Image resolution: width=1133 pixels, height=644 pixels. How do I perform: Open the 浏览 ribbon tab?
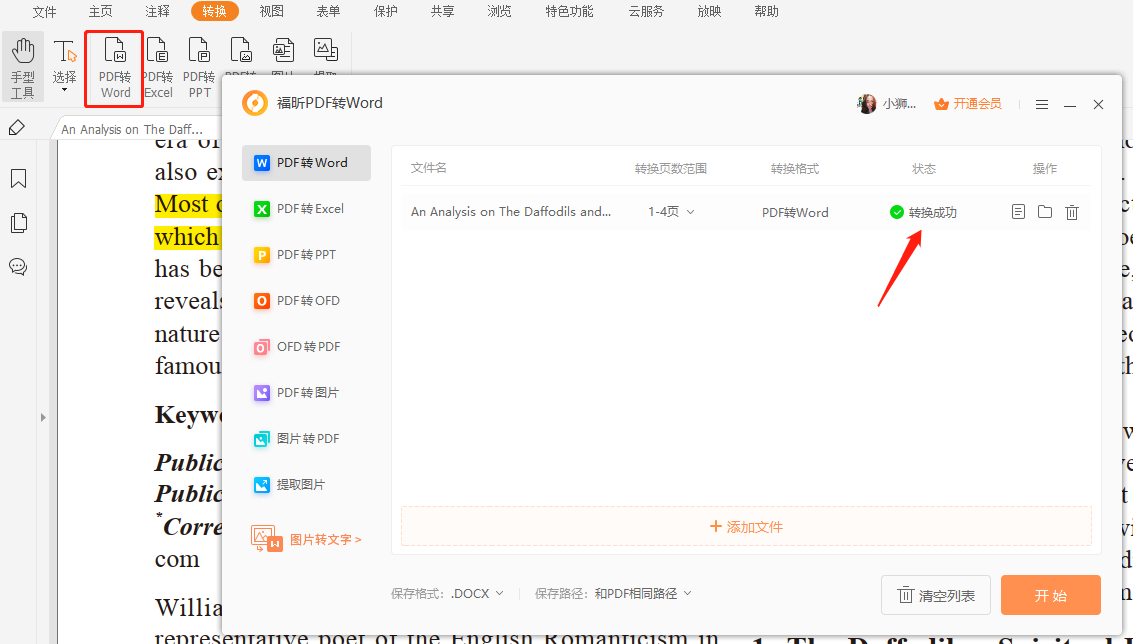[499, 12]
